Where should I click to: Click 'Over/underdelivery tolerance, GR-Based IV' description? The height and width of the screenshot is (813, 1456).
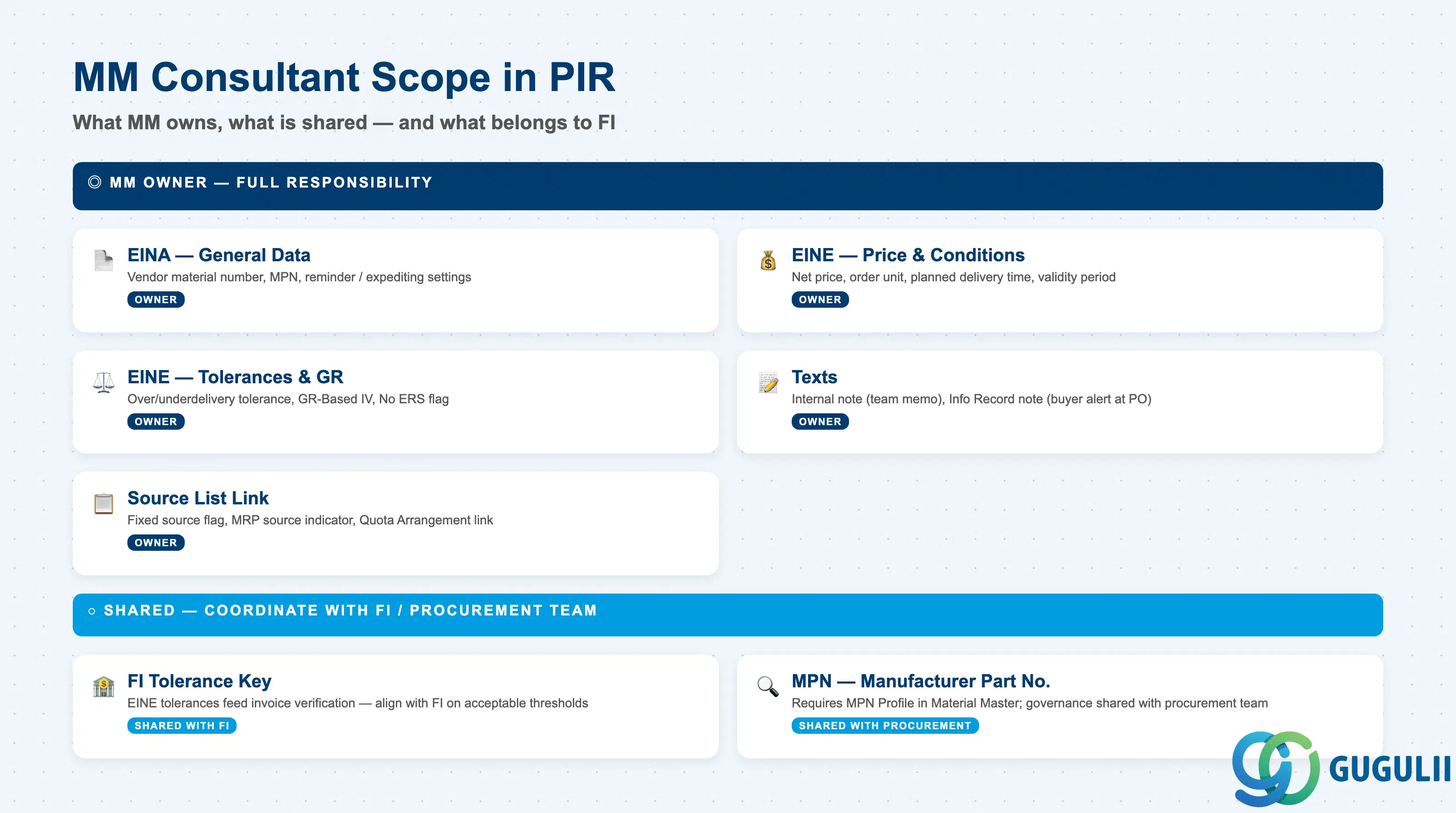[x=288, y=399]
